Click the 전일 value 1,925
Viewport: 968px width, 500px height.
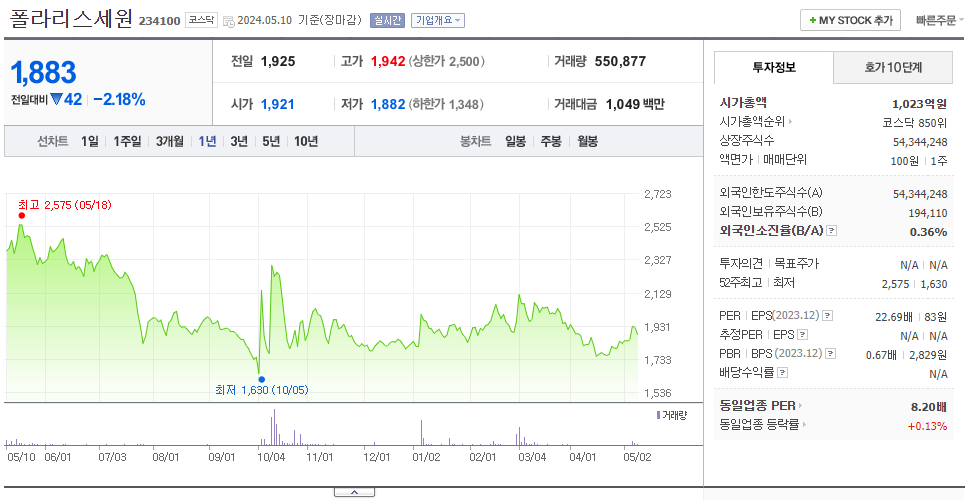click(278, 61)
